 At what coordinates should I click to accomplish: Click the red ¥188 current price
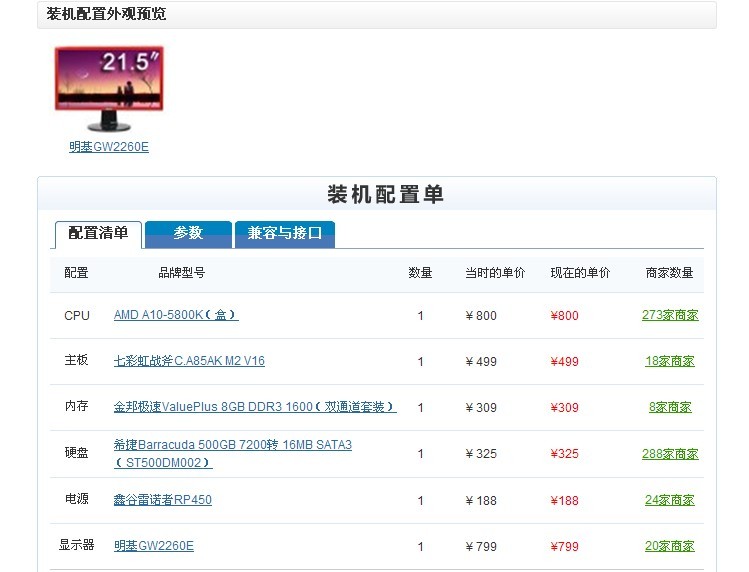[x=564, y=500]
